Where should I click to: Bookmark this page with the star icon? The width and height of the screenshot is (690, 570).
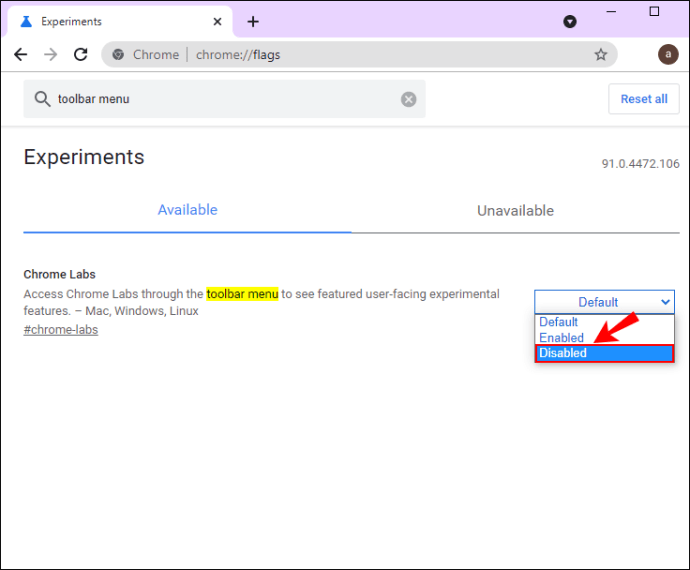click(x=601, y=55)
